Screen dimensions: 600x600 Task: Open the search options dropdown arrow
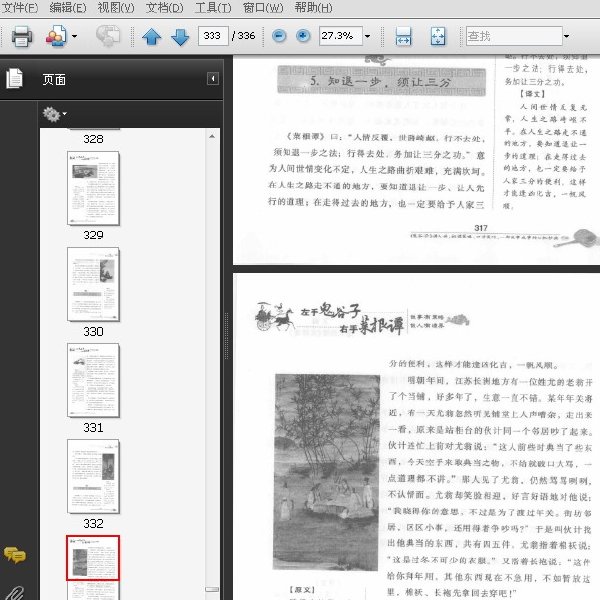pos(566,36)
